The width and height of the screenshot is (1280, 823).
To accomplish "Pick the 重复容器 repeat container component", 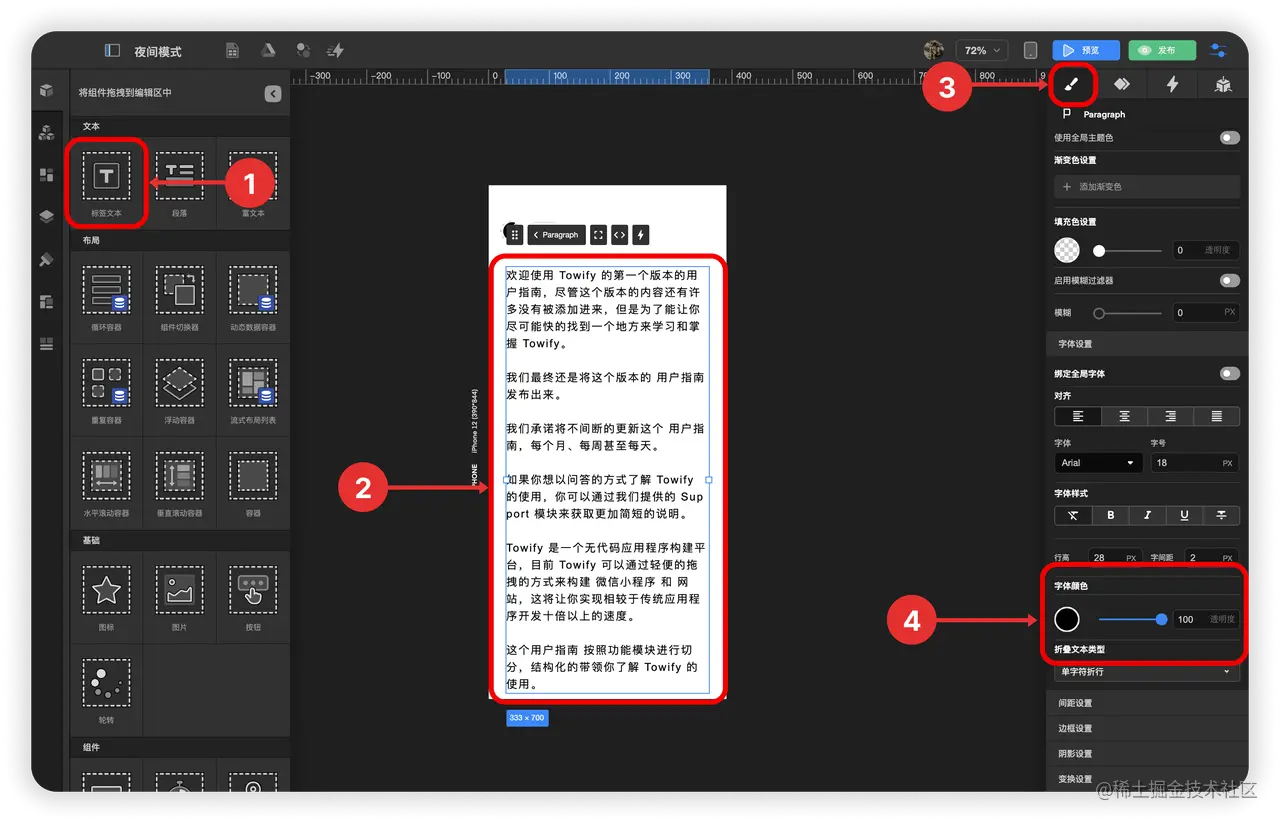I will (x=106, y=390).
